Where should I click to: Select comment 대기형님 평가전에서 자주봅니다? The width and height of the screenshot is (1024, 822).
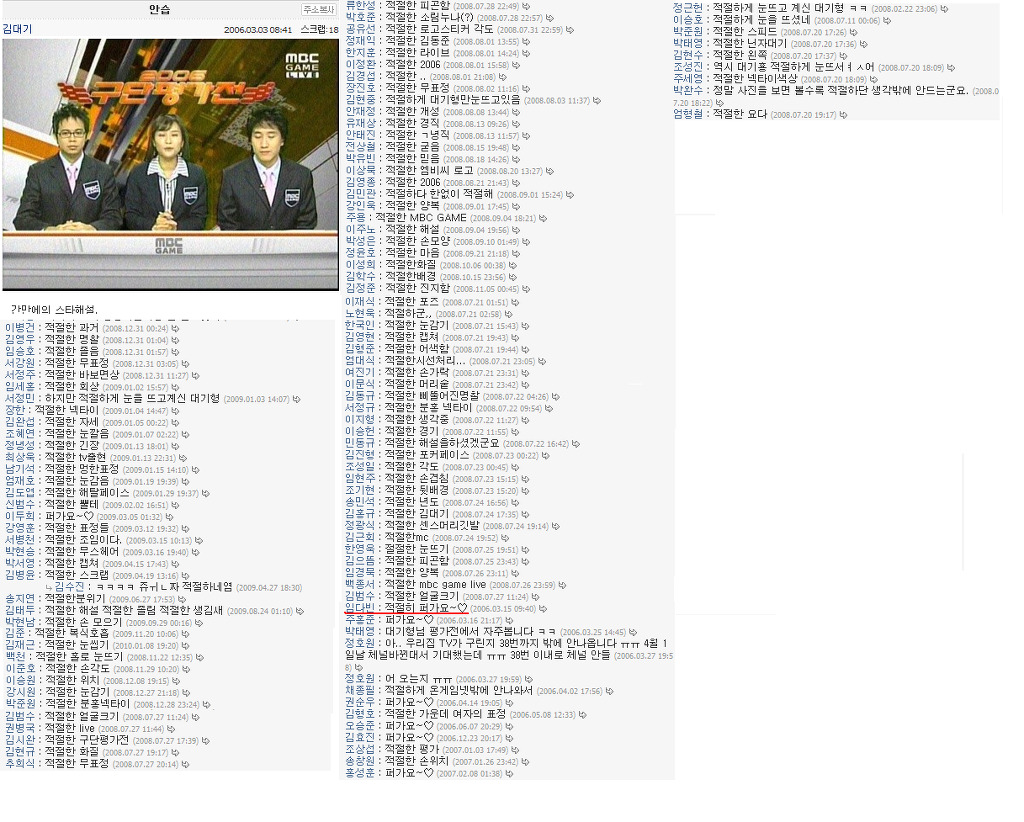pyautogui.click(x=470, y=631)
